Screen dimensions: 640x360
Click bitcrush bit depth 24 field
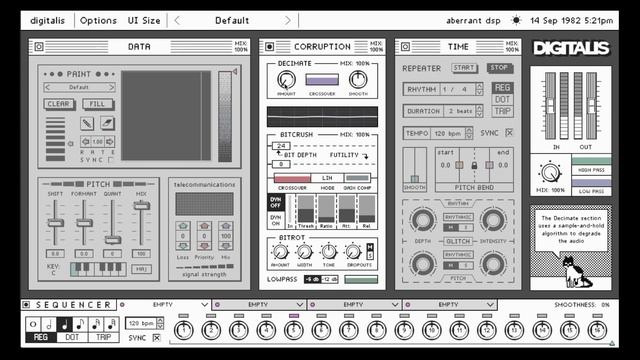(281, 145)
